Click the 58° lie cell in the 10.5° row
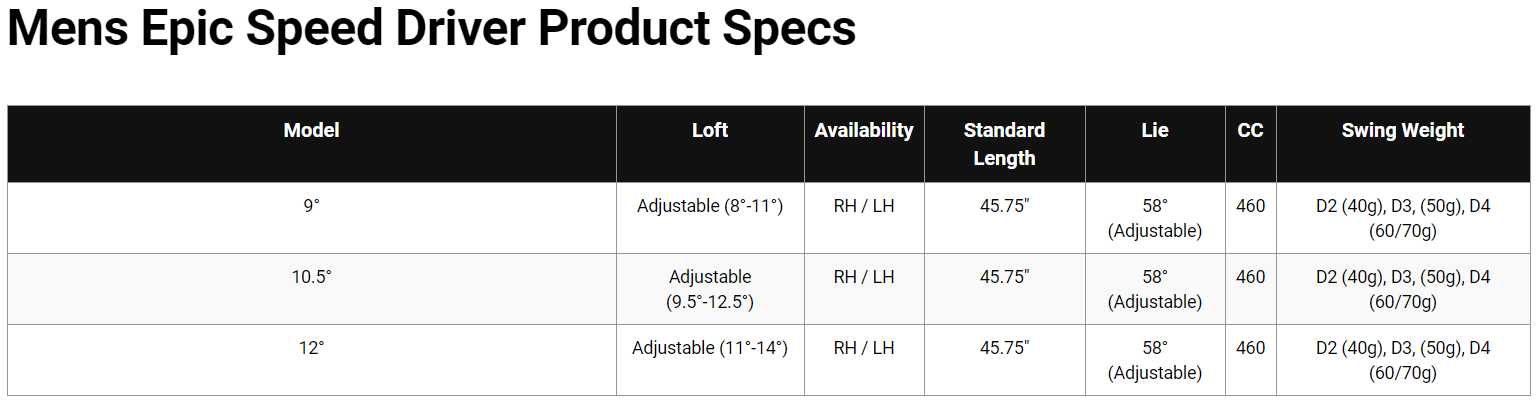The height and width of the screenshot is (406, 1539). pos(1155,289)
